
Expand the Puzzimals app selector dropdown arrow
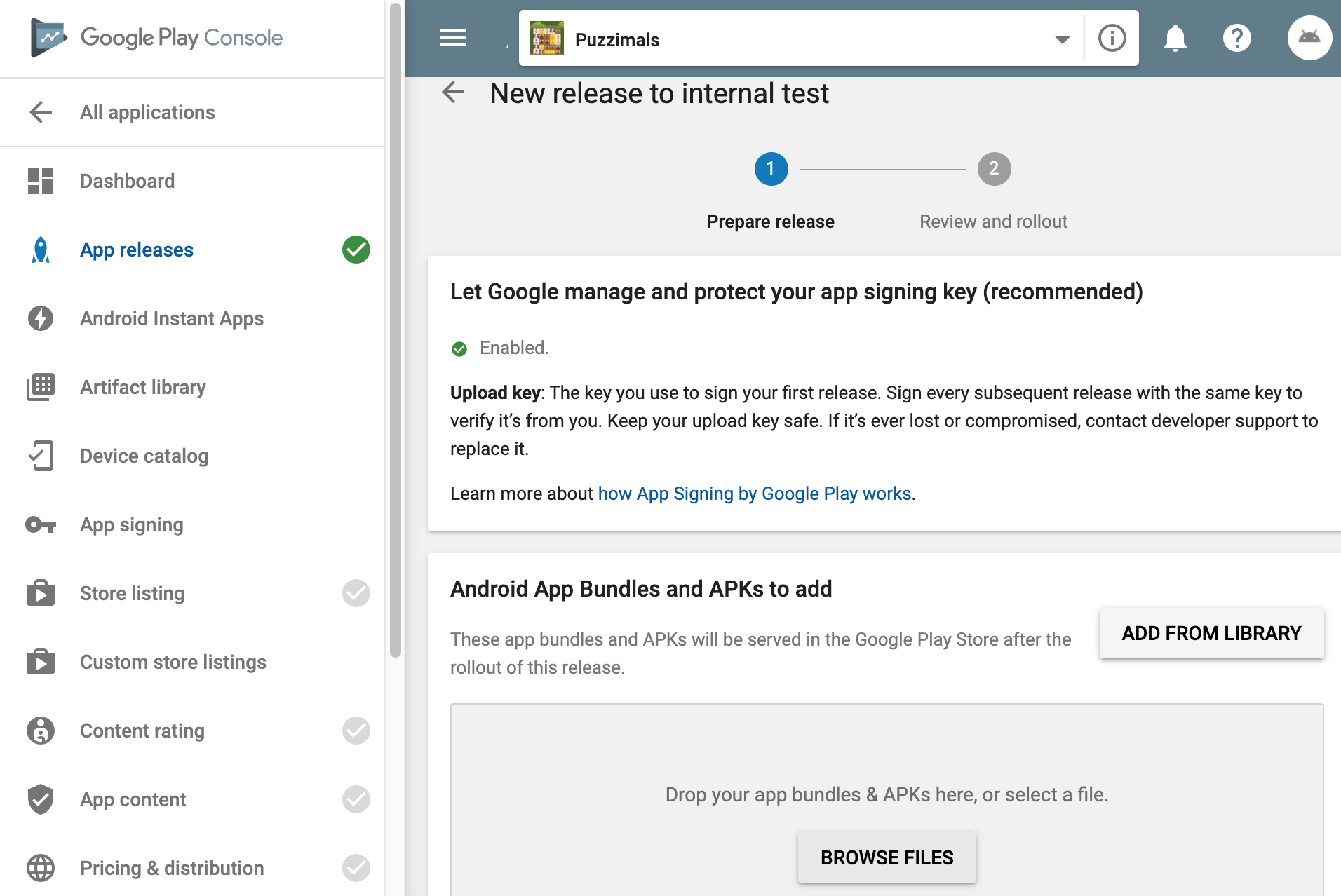point(1063,39)
